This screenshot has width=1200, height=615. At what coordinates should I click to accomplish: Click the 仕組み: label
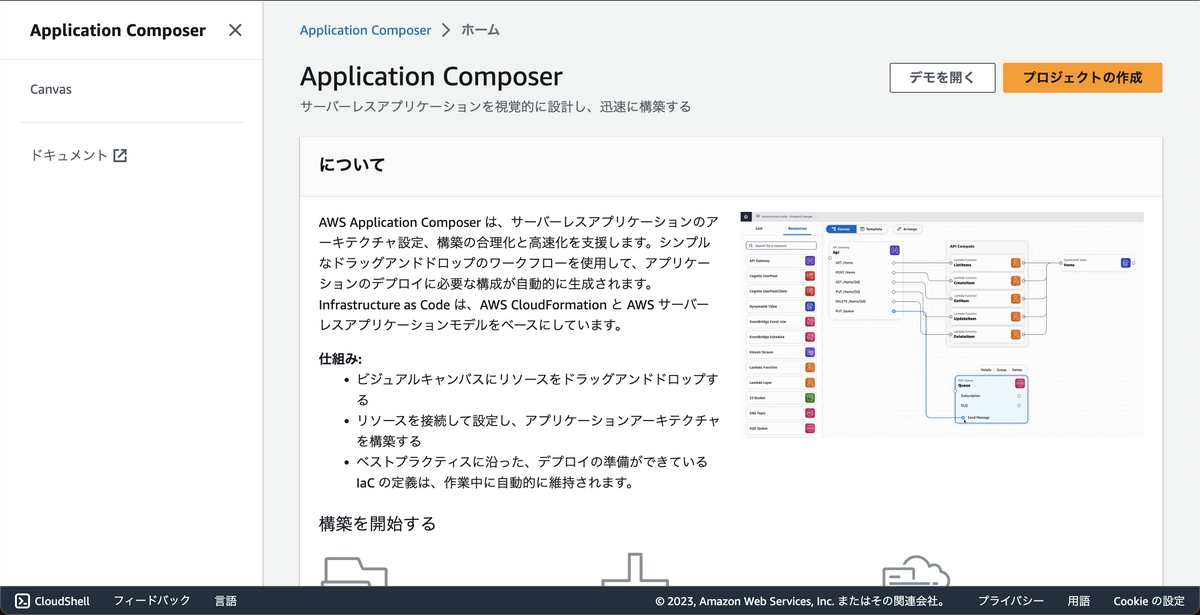point(340,358)
